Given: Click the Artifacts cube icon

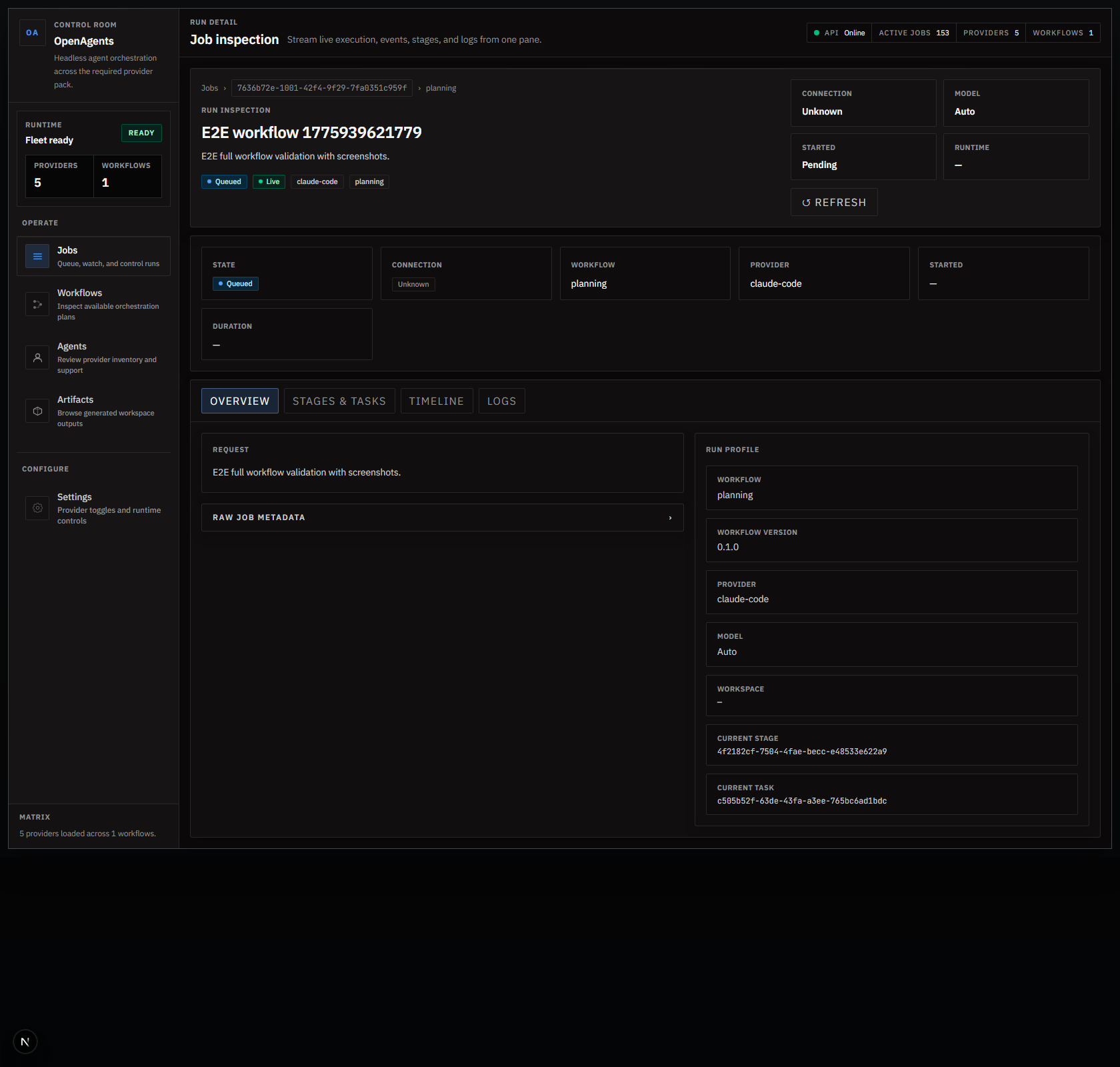Looking at the screenshot, I should tap(37, 411).
